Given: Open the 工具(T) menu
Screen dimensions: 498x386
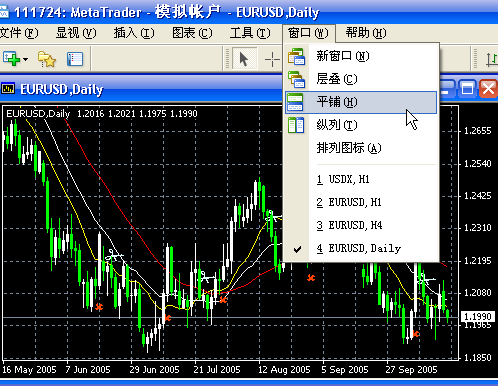Looking at the screenshot, I should (250, 33).
